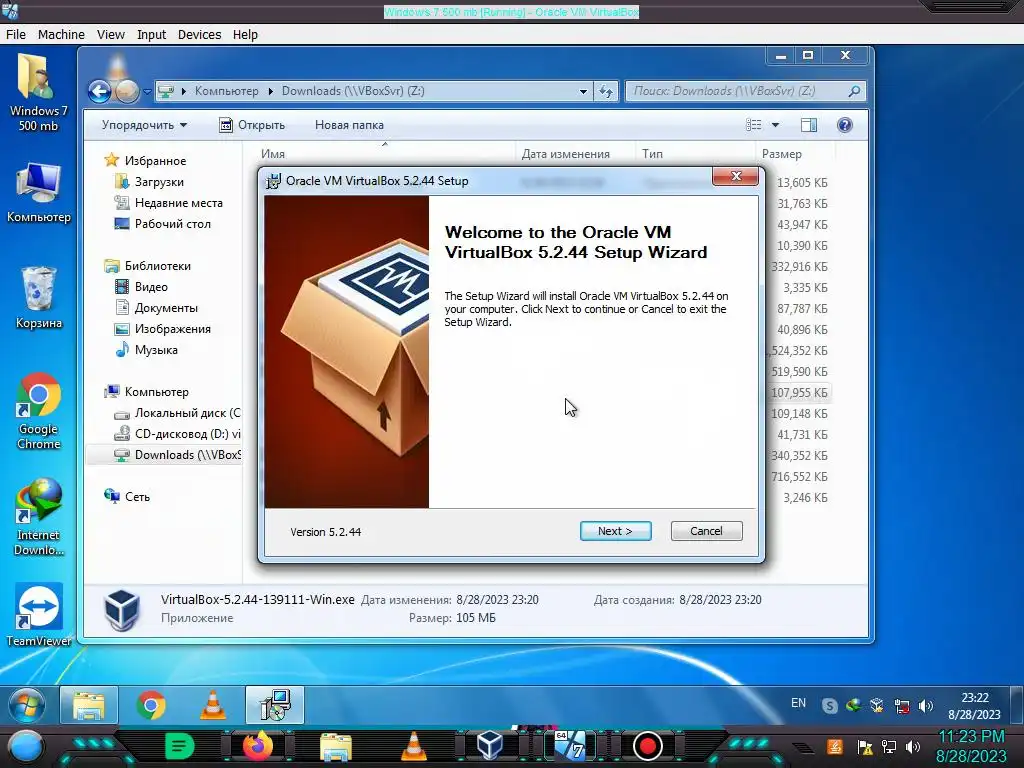Open the Machine menu
This screenshot has width=1024, height=768.
61,35
